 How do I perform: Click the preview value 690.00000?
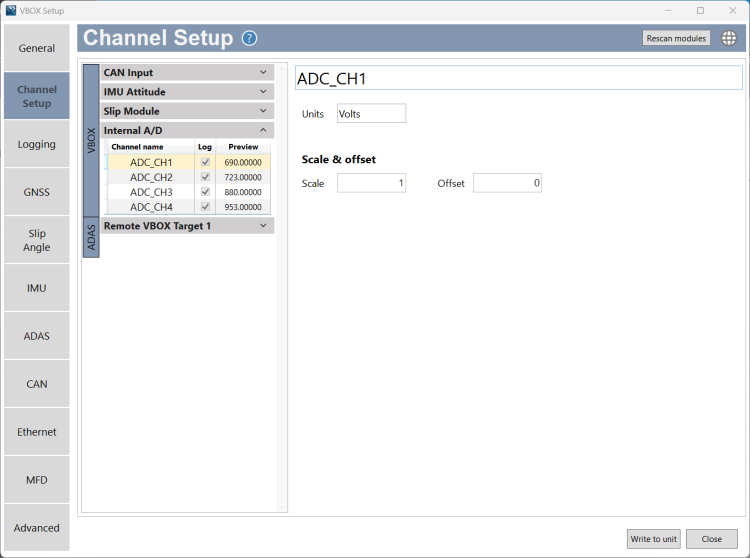[243, 163]
